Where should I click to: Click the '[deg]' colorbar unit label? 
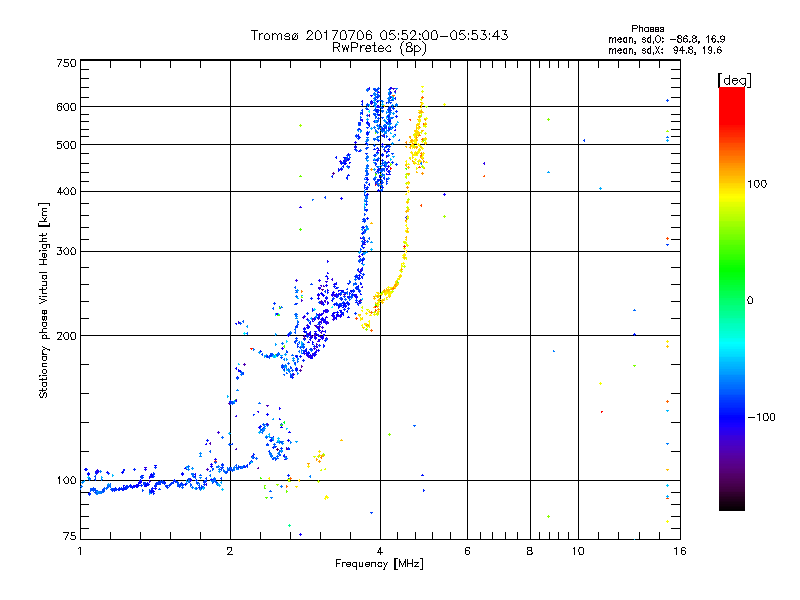point(734,80)
